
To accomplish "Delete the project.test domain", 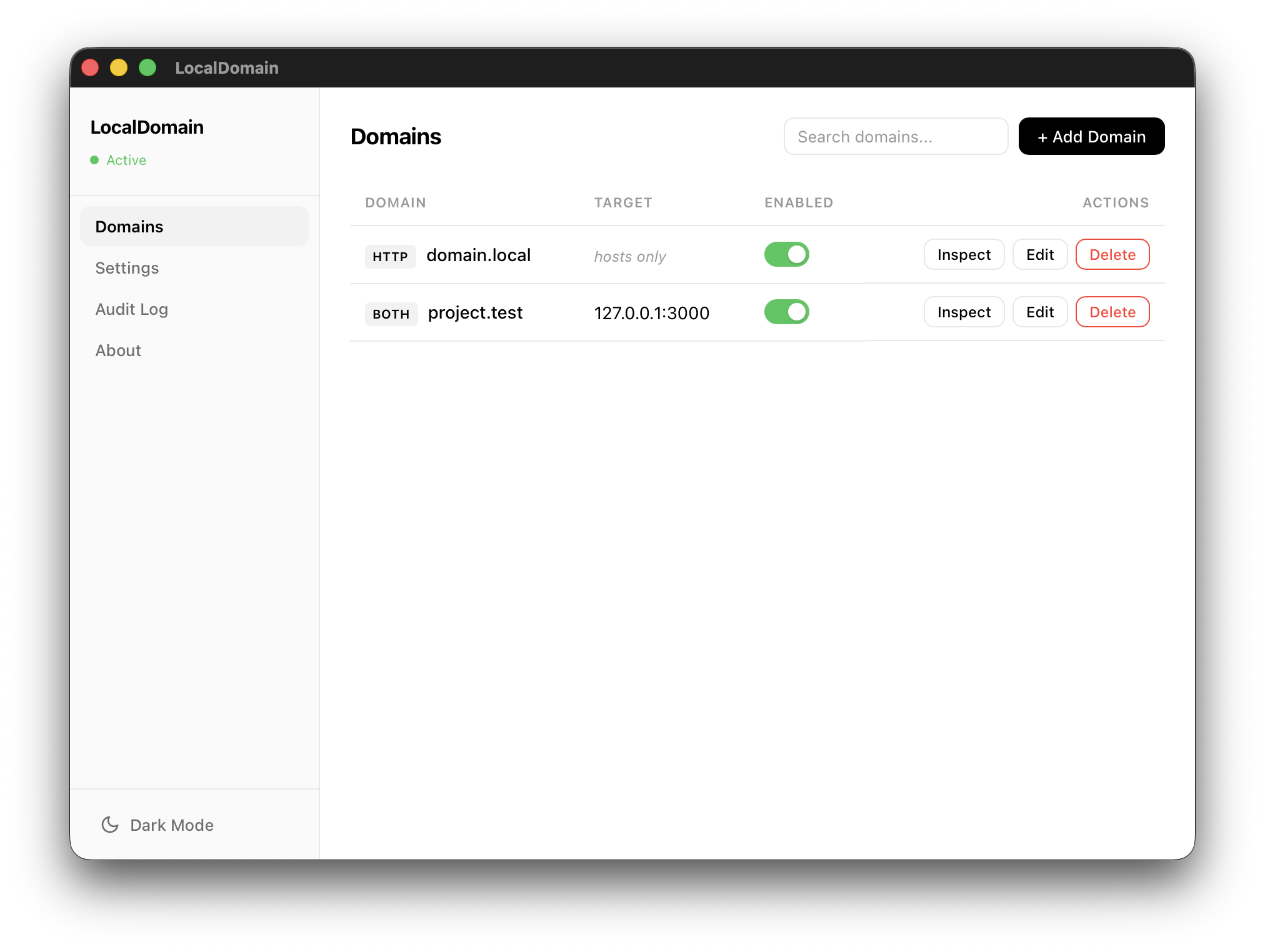I will (x=1112, y=312).
